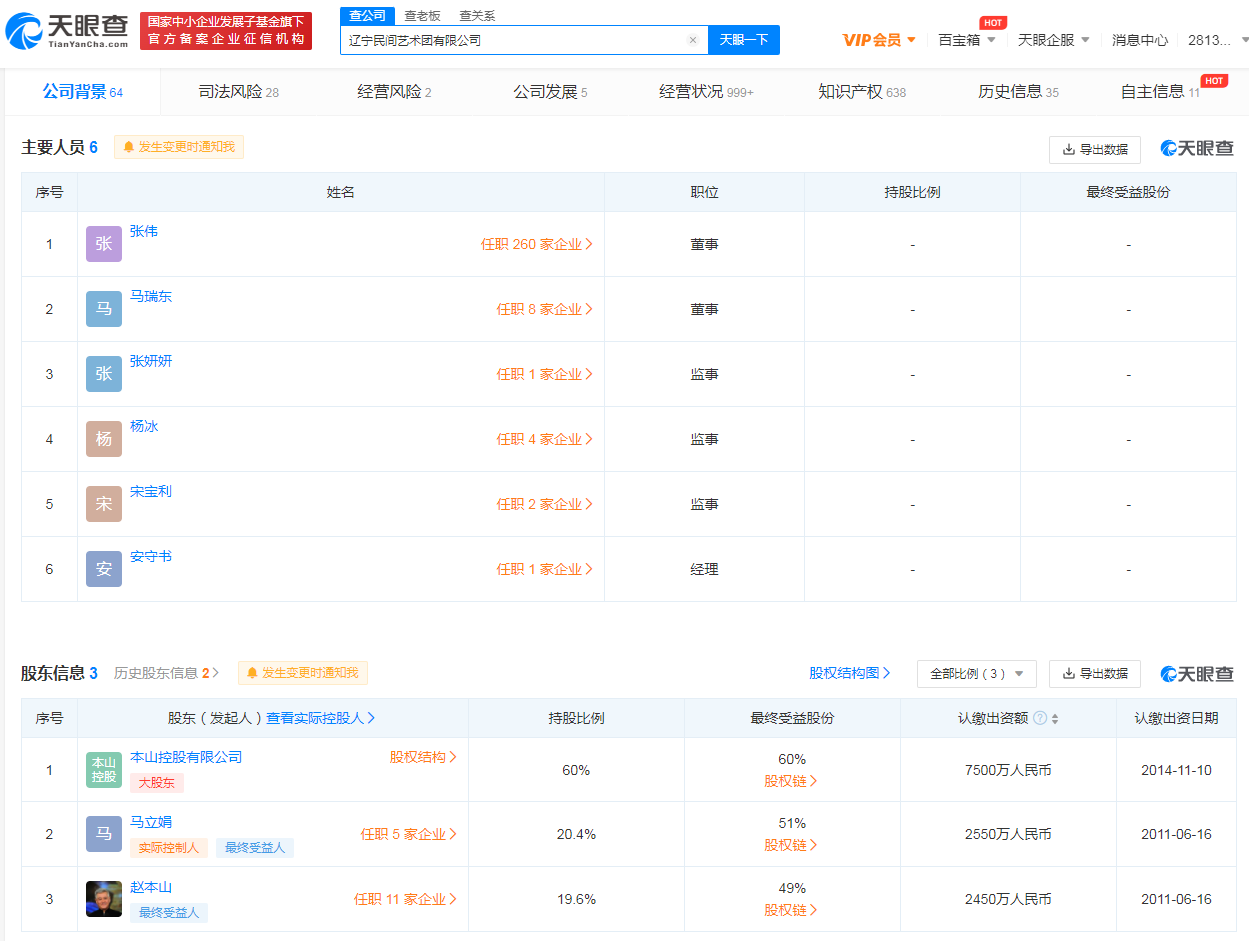Screen dimensions: 1249x941
Task: Select the 查关系 search mode tab
Action: (477, 16)
